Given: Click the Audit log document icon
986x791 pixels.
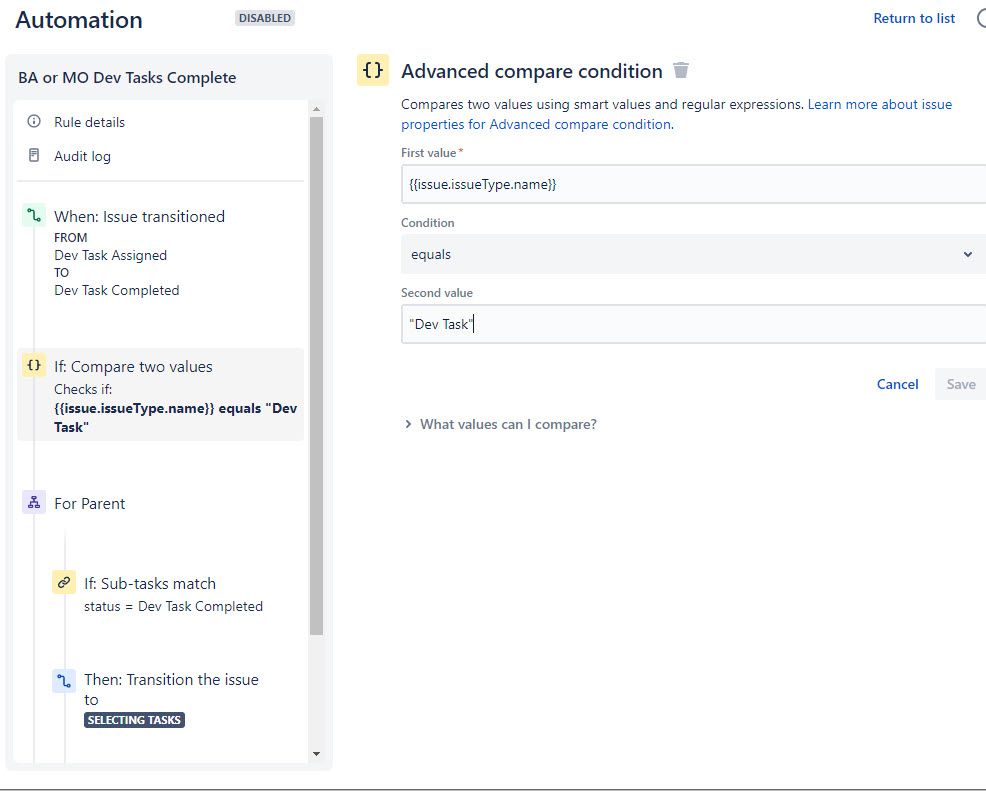Looking at the screenshot, I should click(x=34, y=156).
